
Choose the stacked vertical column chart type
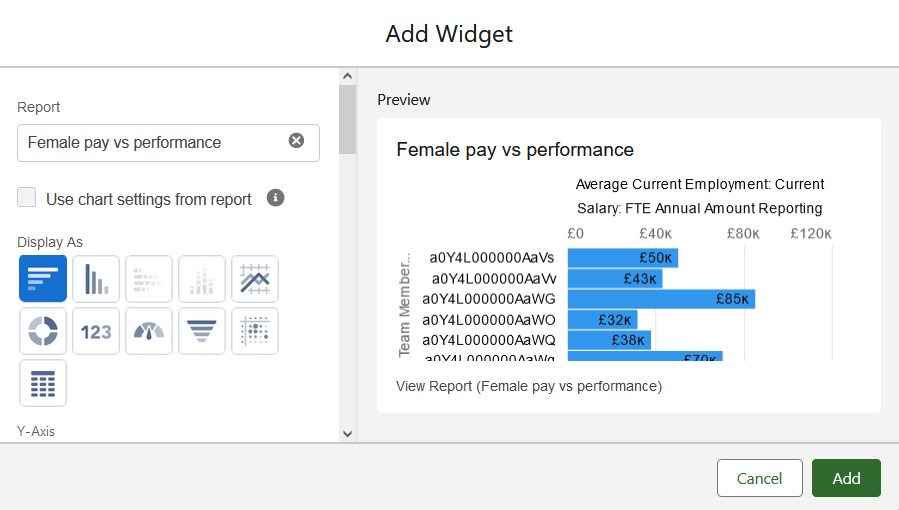pos(202,279)
